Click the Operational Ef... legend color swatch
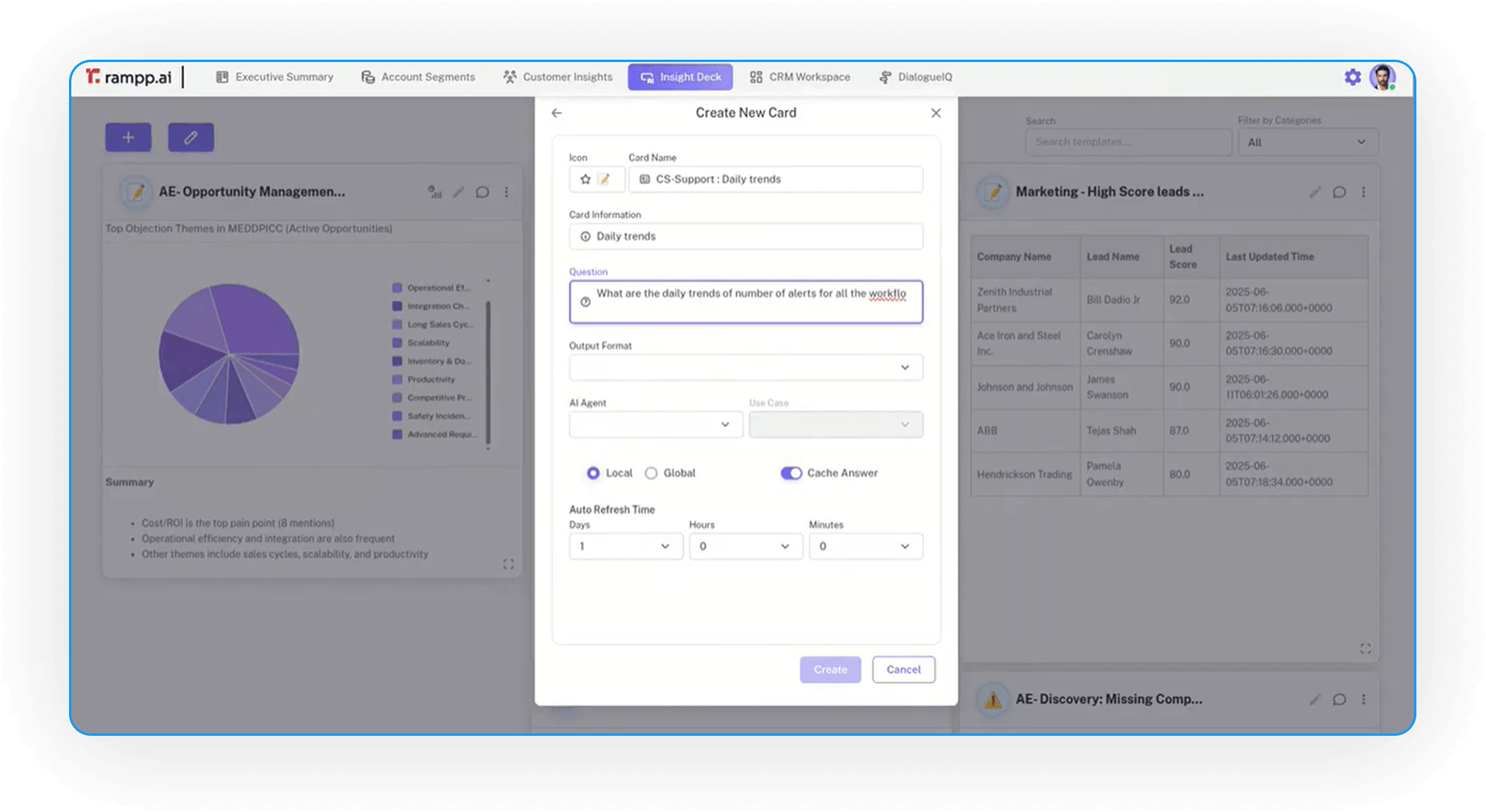 [397, 288]
